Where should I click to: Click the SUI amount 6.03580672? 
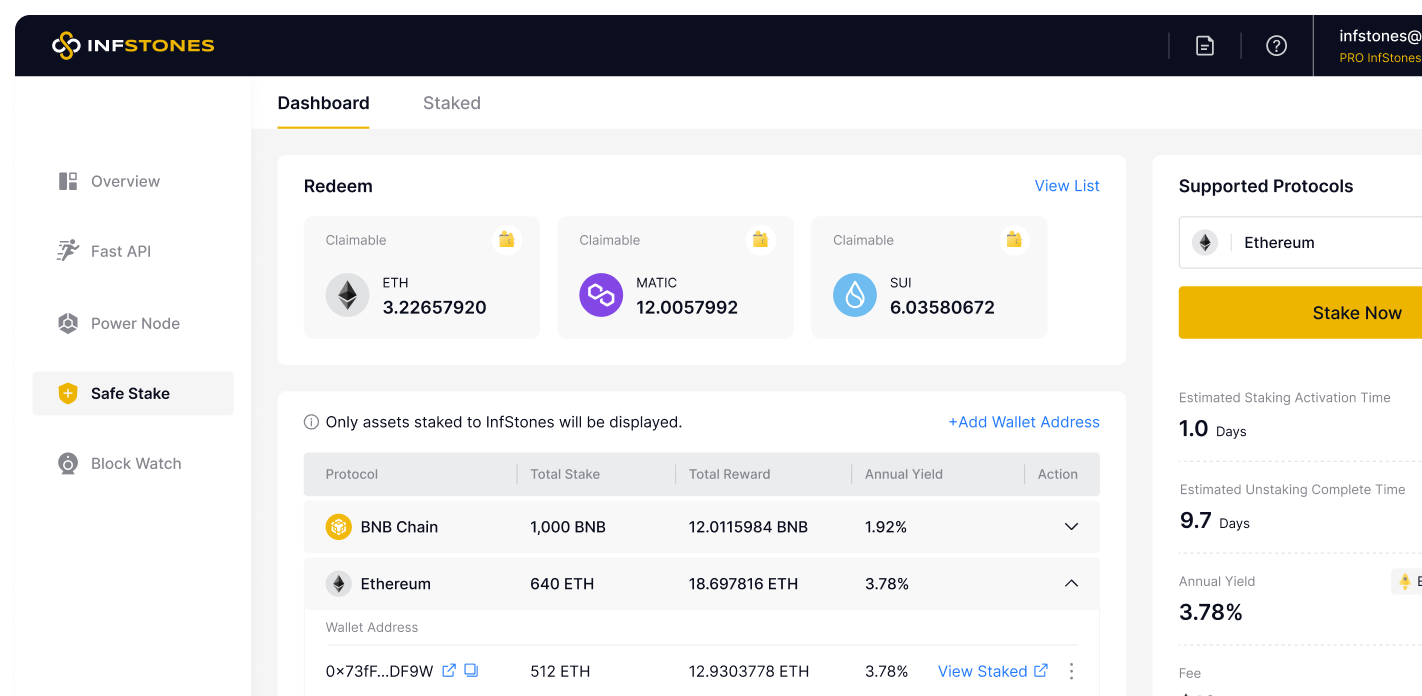click(942, 308)
